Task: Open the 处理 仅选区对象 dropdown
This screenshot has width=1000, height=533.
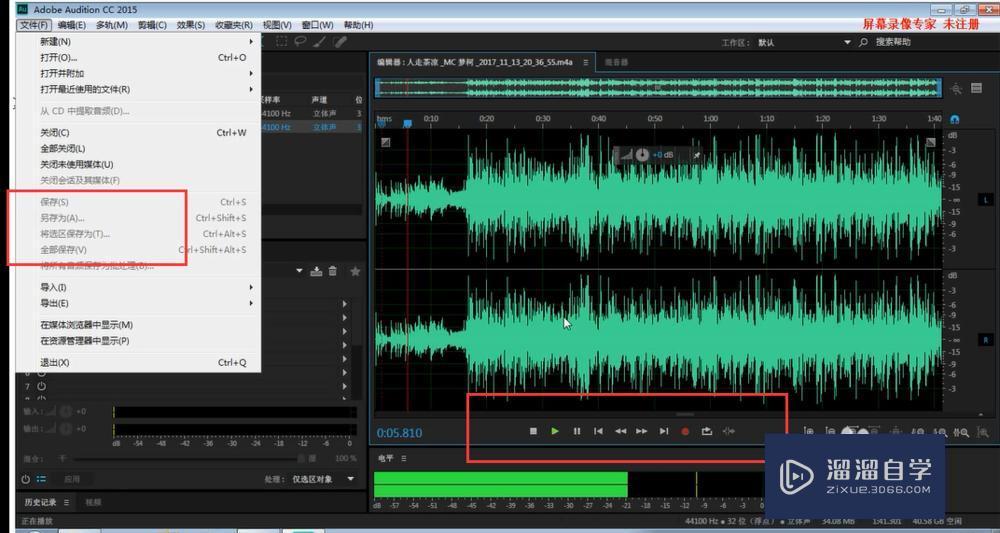Action: click(x=323, y=479)
